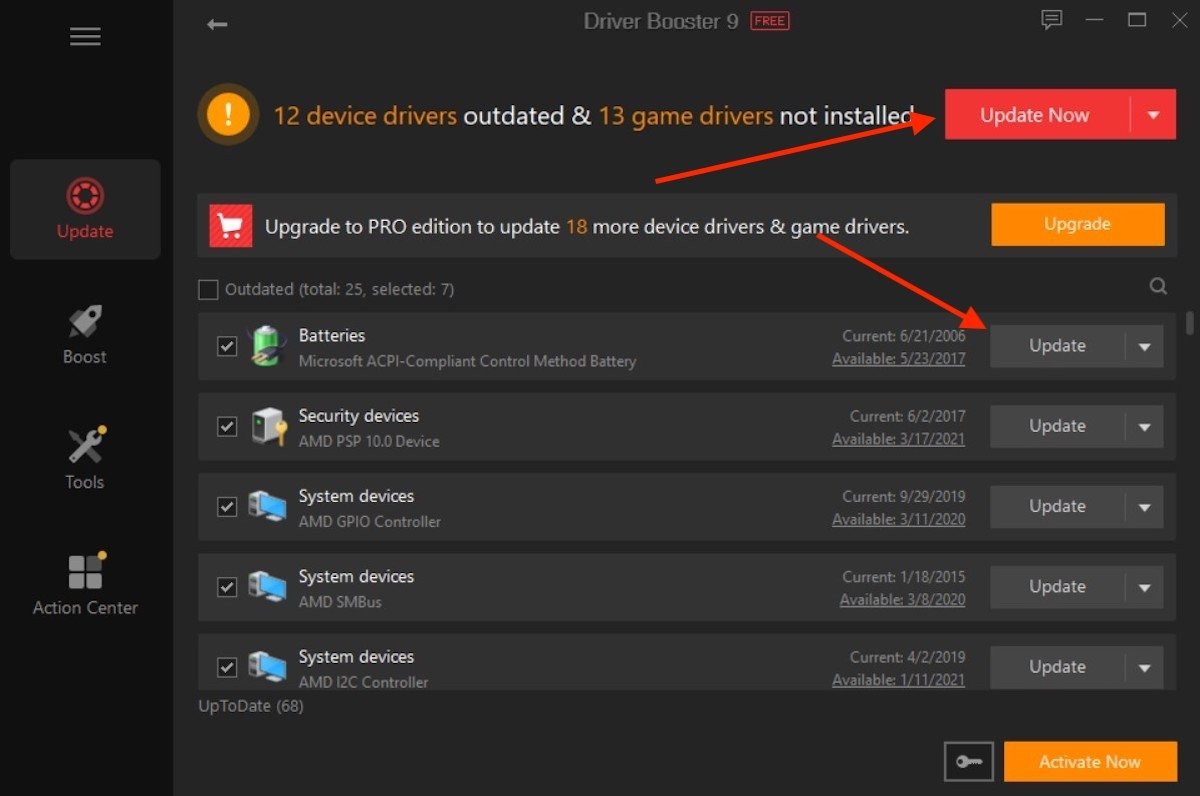This screenshot has width=1200, height=796.
Task: Uncheck the Security devices checkbox
Action: click(x=227, y=426)
